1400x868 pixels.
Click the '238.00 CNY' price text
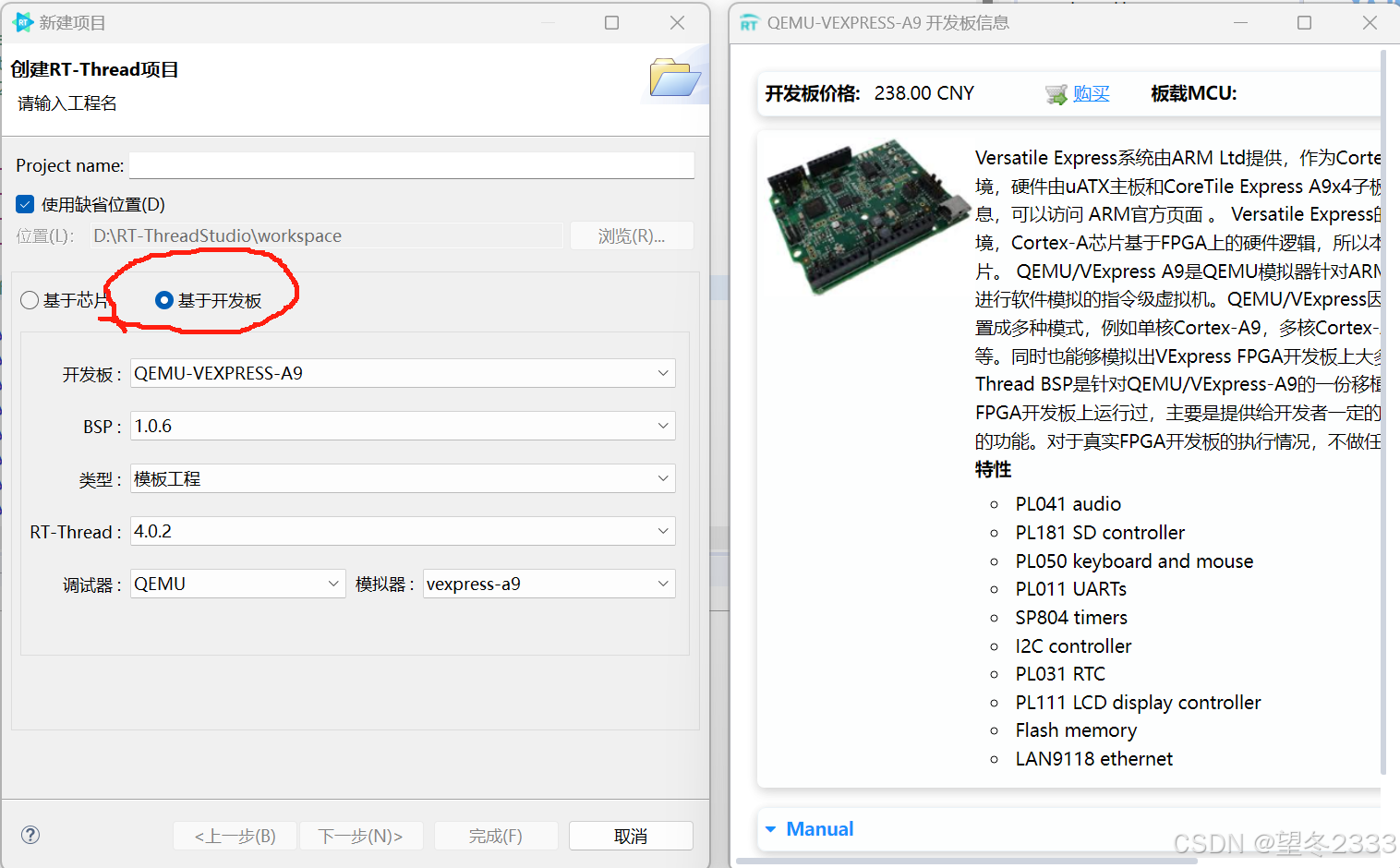tap(924, 93)
